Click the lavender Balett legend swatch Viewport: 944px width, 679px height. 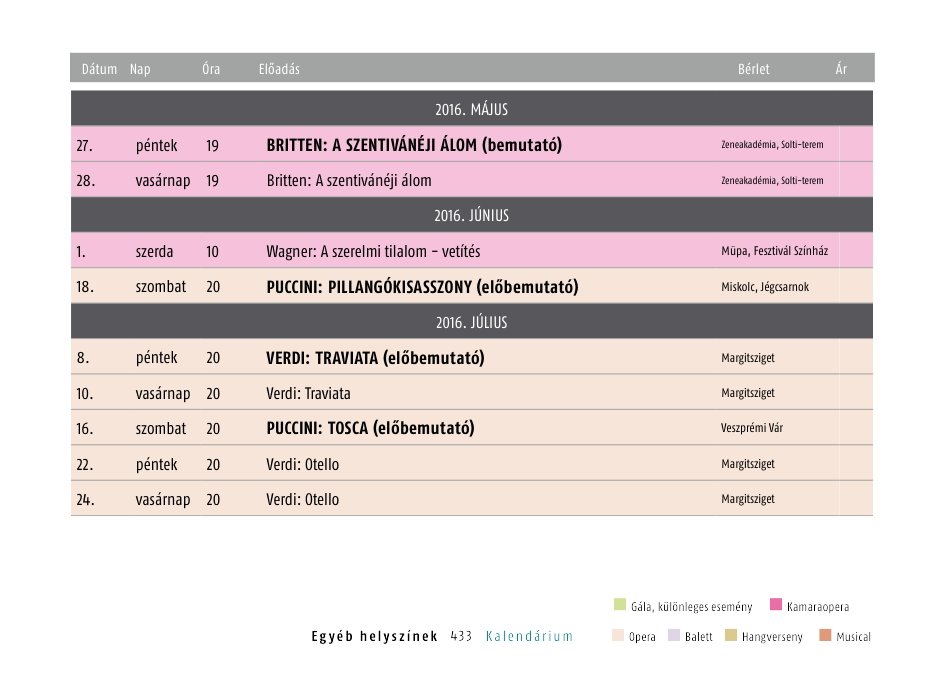point(673,636)
